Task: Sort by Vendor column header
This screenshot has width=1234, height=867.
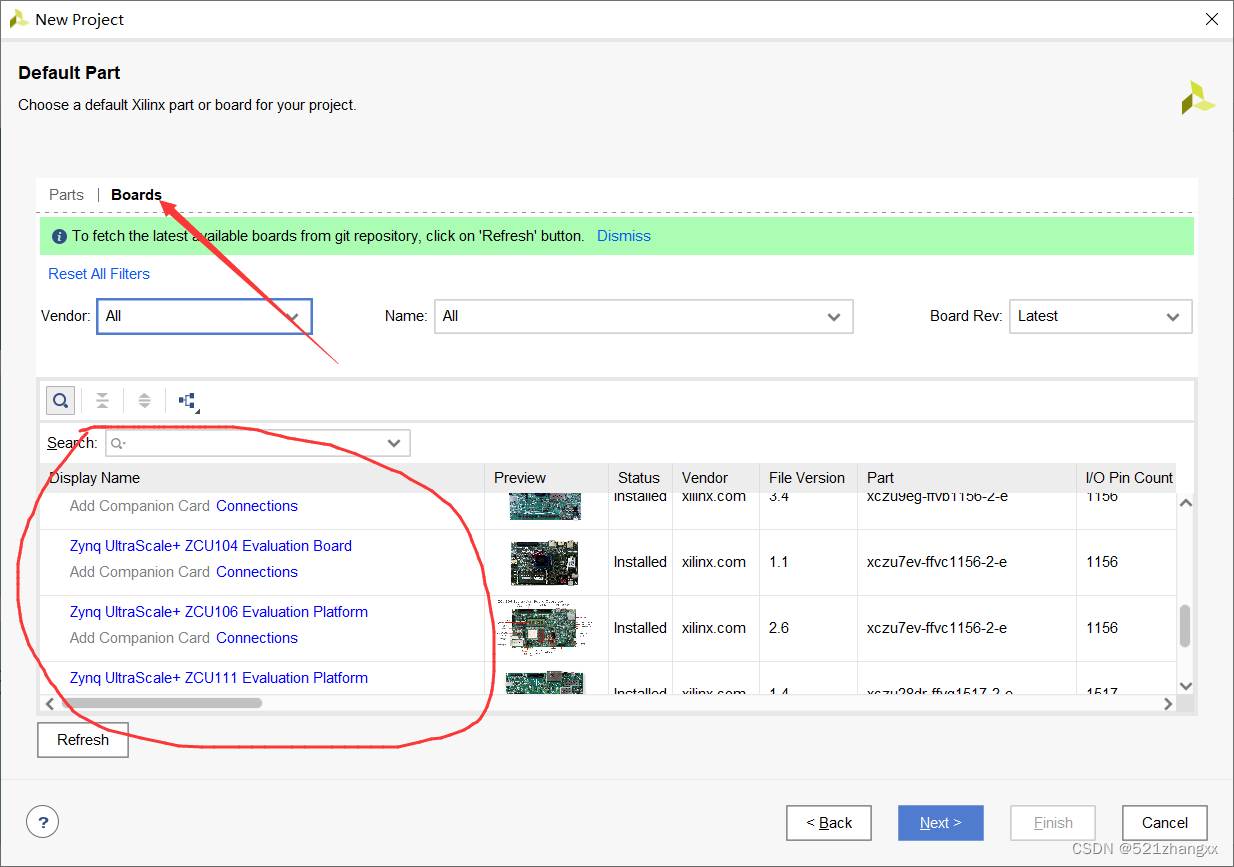Action: (716, 478)
